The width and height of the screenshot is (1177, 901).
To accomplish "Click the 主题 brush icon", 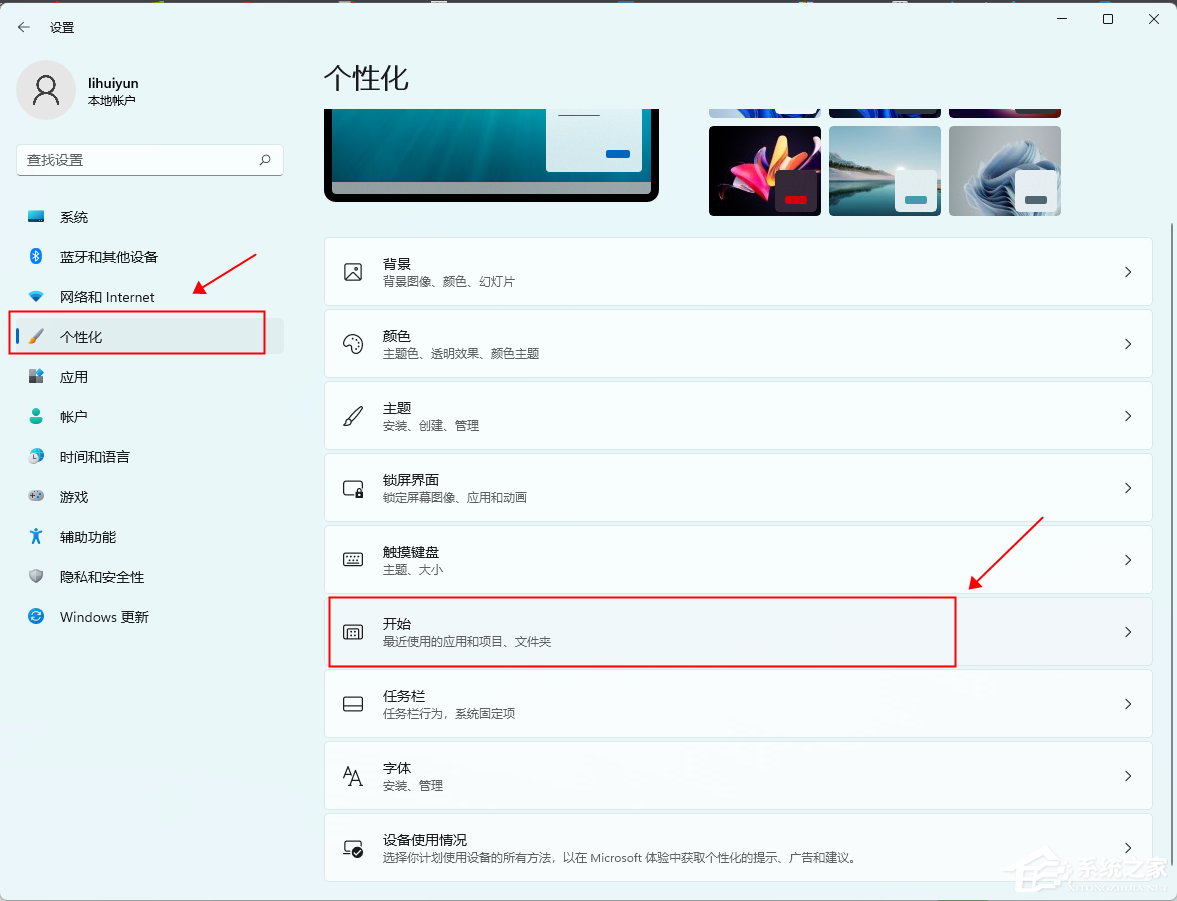I will (x=353, y=416).
